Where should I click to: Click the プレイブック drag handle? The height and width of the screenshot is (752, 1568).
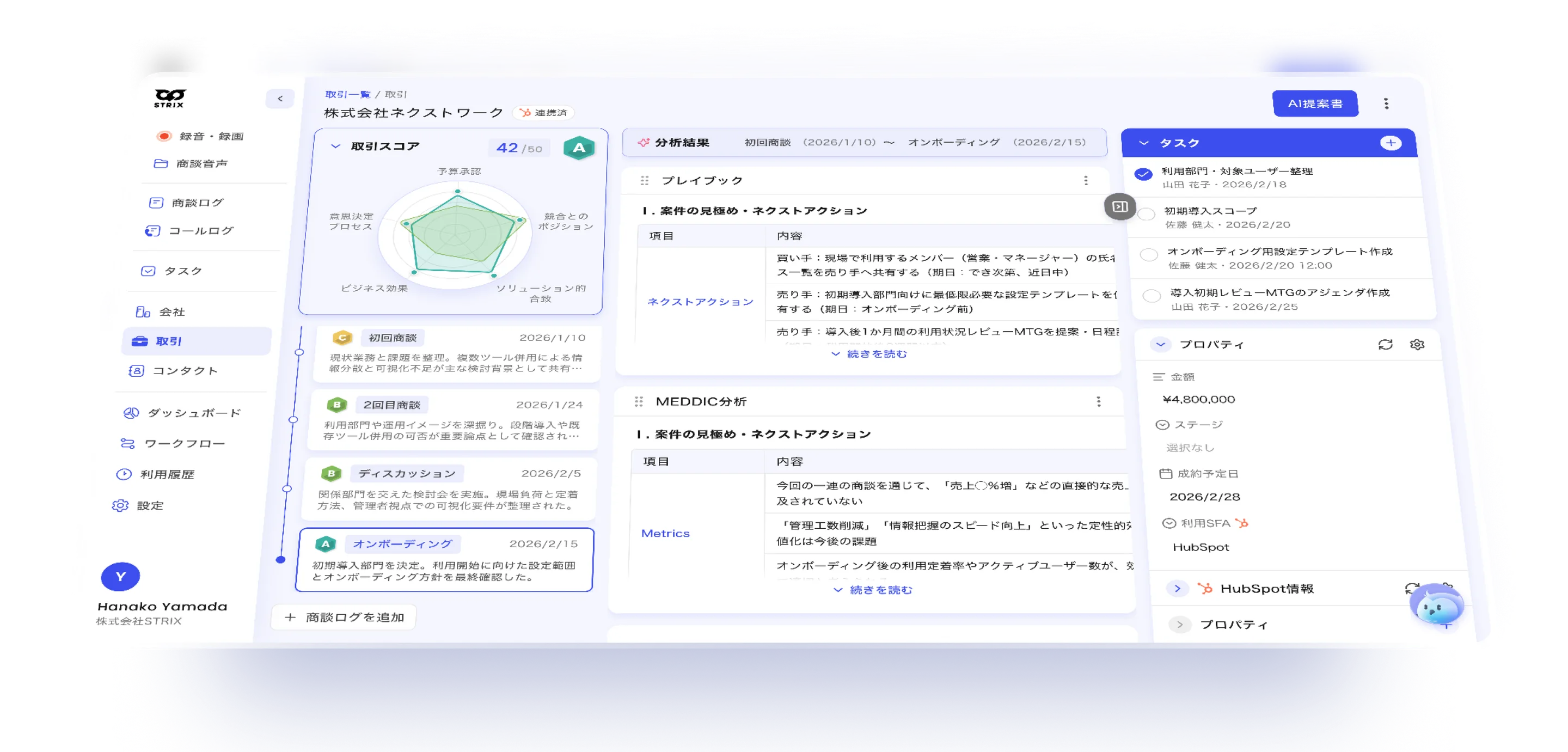click(x=645, y=180)
